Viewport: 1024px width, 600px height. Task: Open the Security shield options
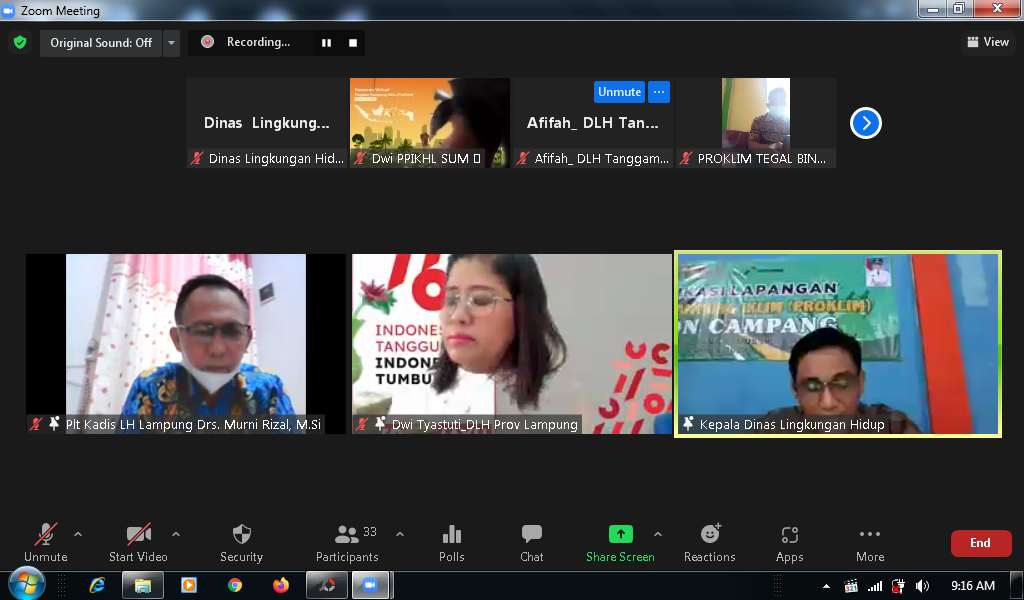point(241,543)
